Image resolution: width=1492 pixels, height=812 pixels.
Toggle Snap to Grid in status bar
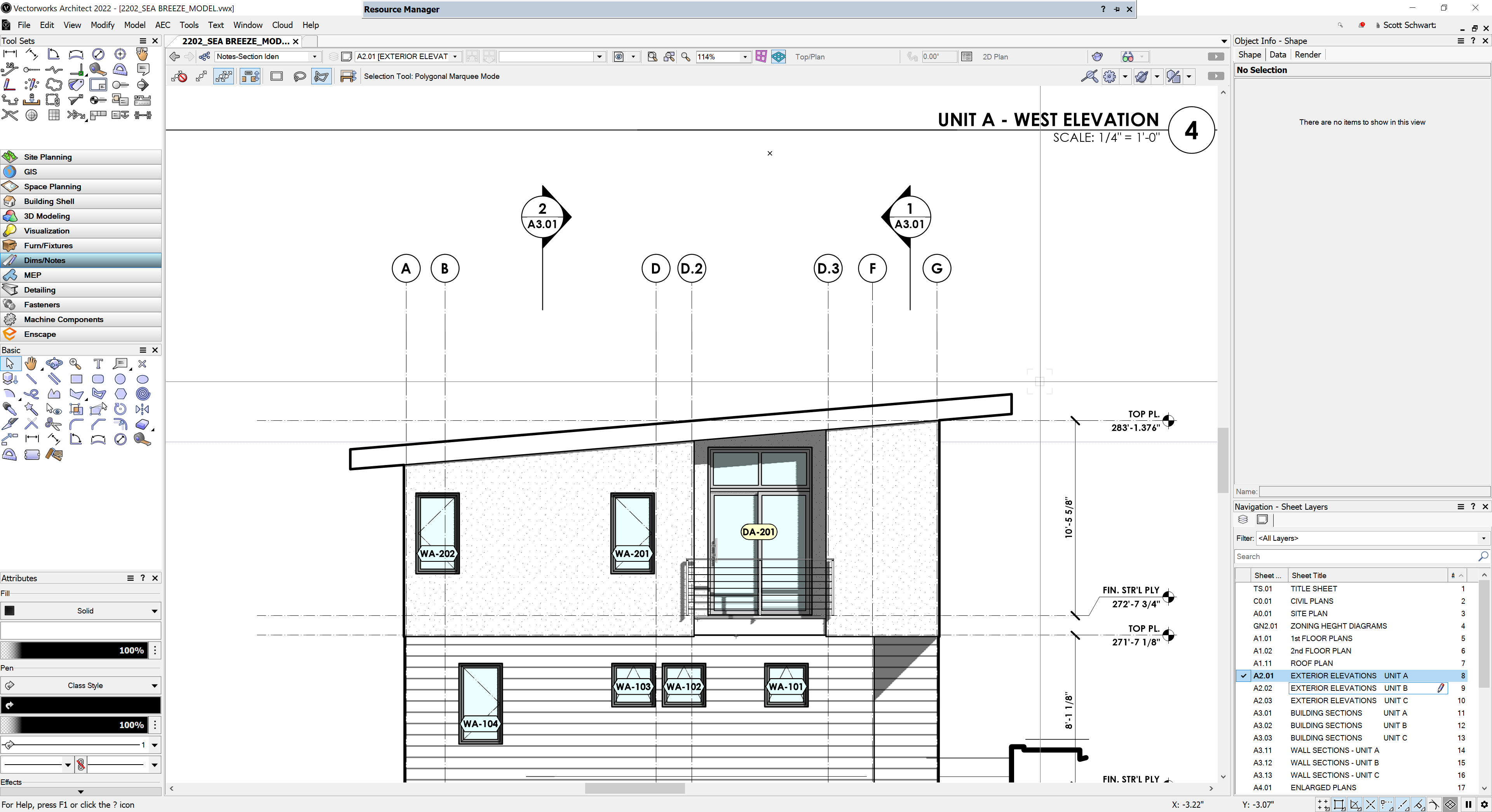tap(1323, 805)
